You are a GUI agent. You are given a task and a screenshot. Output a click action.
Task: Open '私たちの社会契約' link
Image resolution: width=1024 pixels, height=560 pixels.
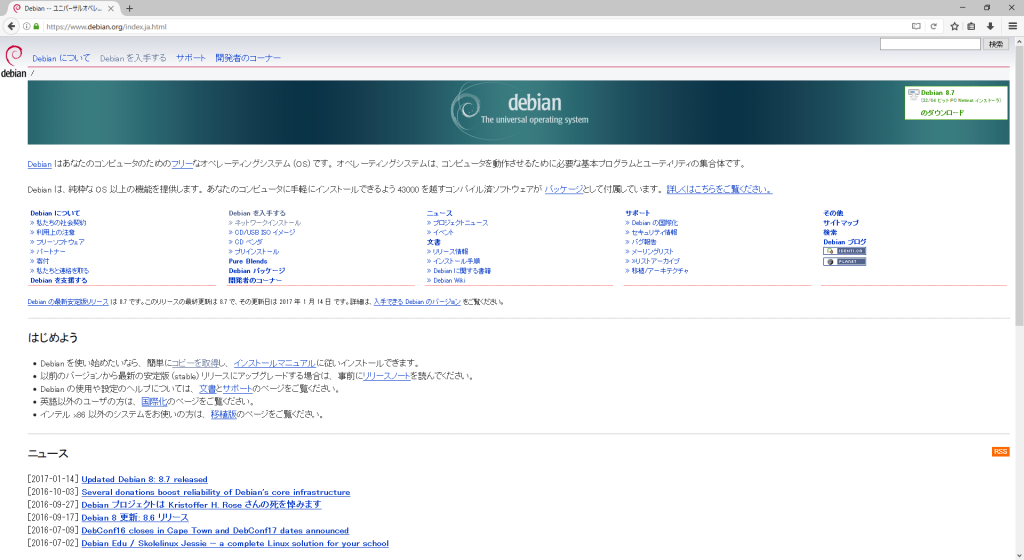tap(61, 223)
